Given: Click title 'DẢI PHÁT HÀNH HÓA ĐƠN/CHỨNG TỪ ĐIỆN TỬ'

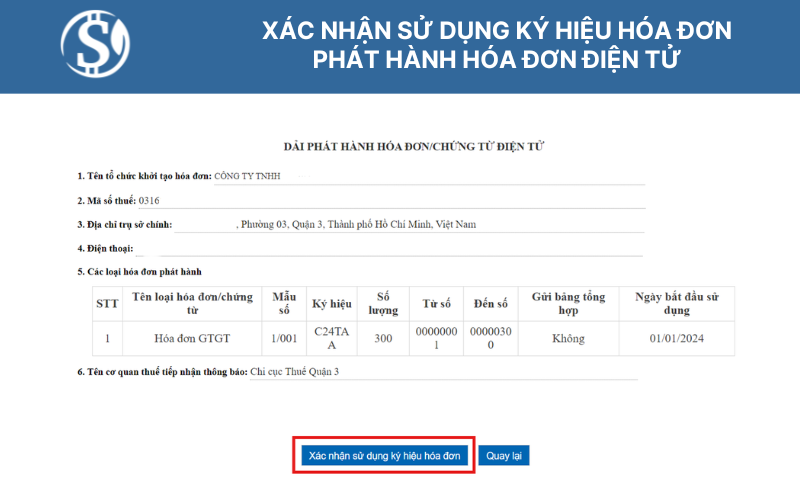Looking at the screenshot, I should 414,147.
